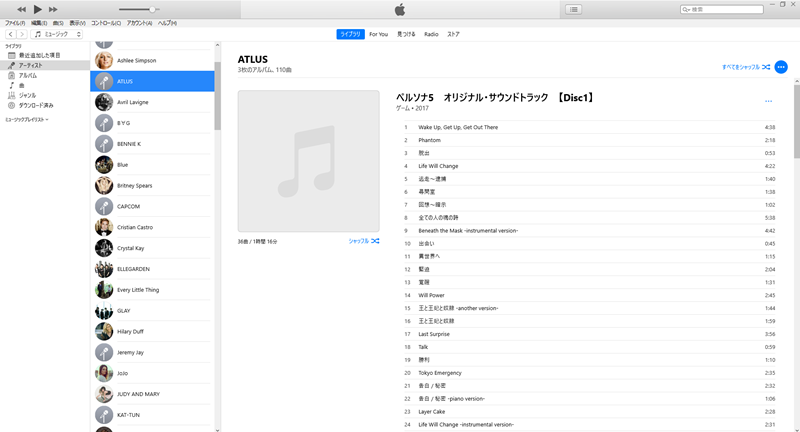Select track Beneath the Mask -instrumental version-
Viewport: 800px width, 432px height.
(589, 231)
